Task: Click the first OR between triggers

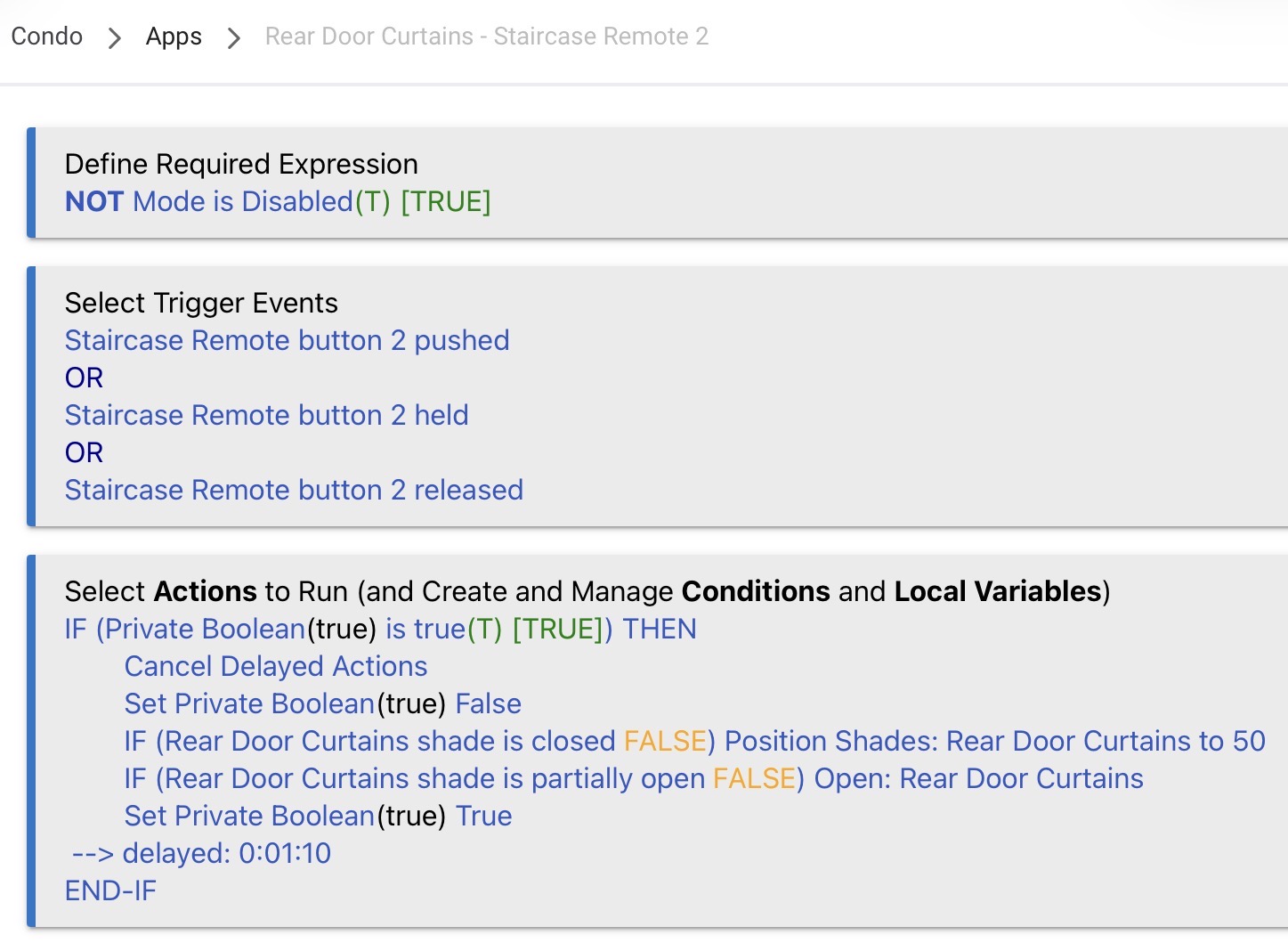Action: click(x=84, y=378)
